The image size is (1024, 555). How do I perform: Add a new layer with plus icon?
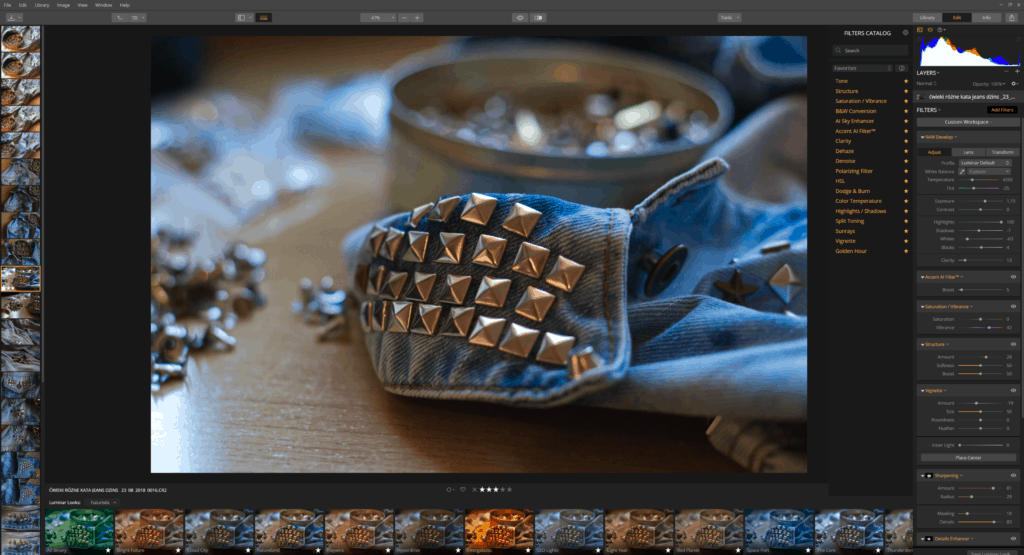pos(1016,73)
